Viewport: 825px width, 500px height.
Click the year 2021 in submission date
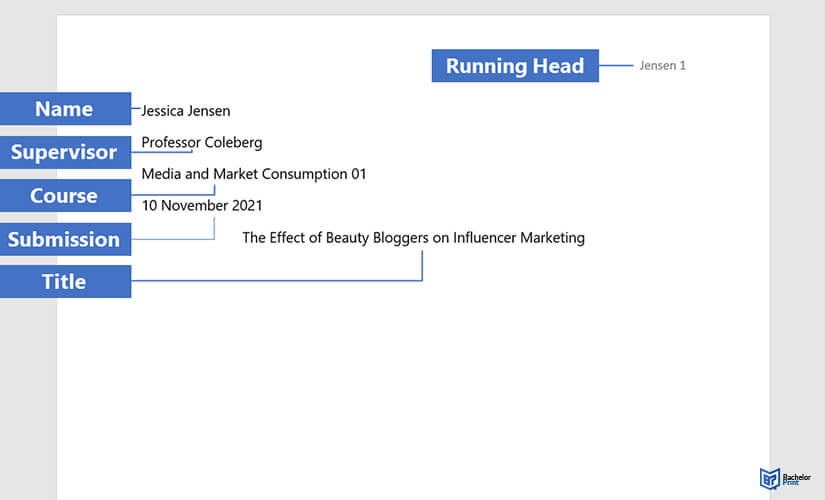[246, 206]
